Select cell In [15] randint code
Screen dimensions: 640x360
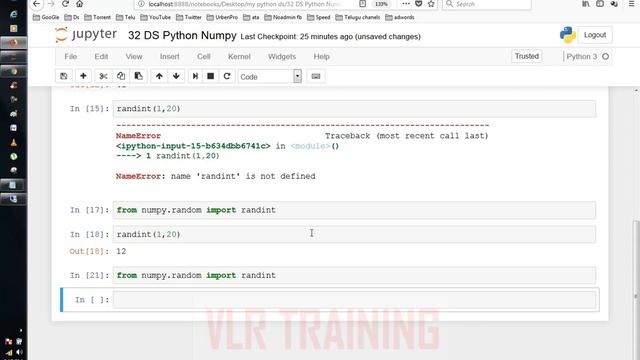click(x=354, y=109)
